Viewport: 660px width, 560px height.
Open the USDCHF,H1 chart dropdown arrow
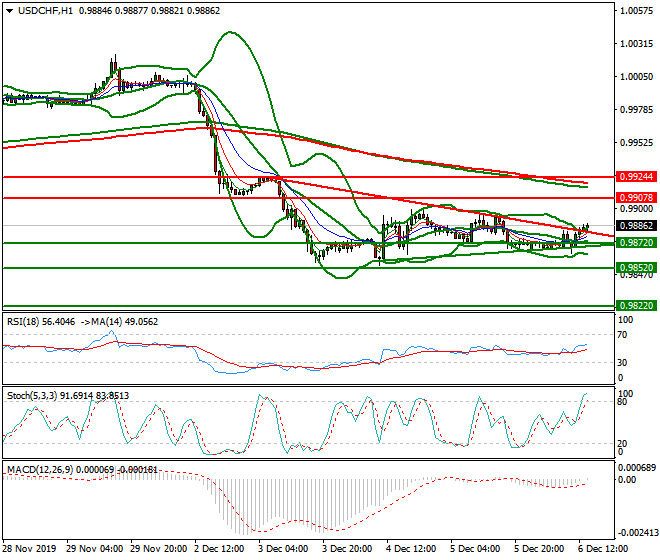pos(10,11)
